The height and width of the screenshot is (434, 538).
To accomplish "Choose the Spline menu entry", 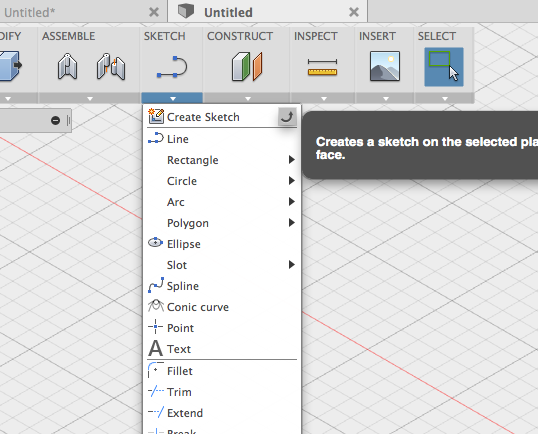I will click(x=222, y=285).
